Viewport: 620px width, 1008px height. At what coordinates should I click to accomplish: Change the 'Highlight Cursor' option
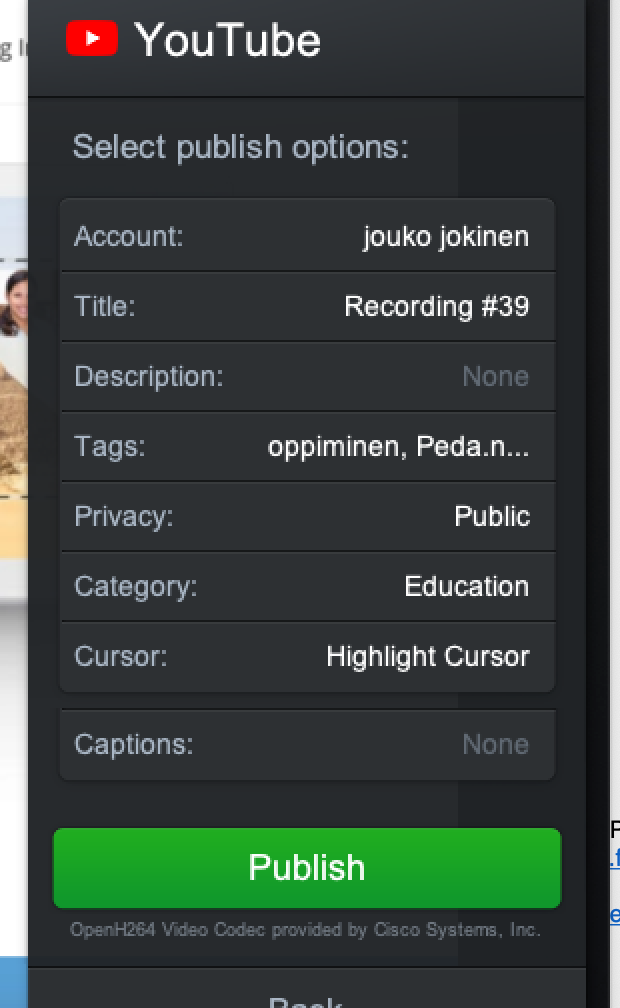[x=427, y=656]
